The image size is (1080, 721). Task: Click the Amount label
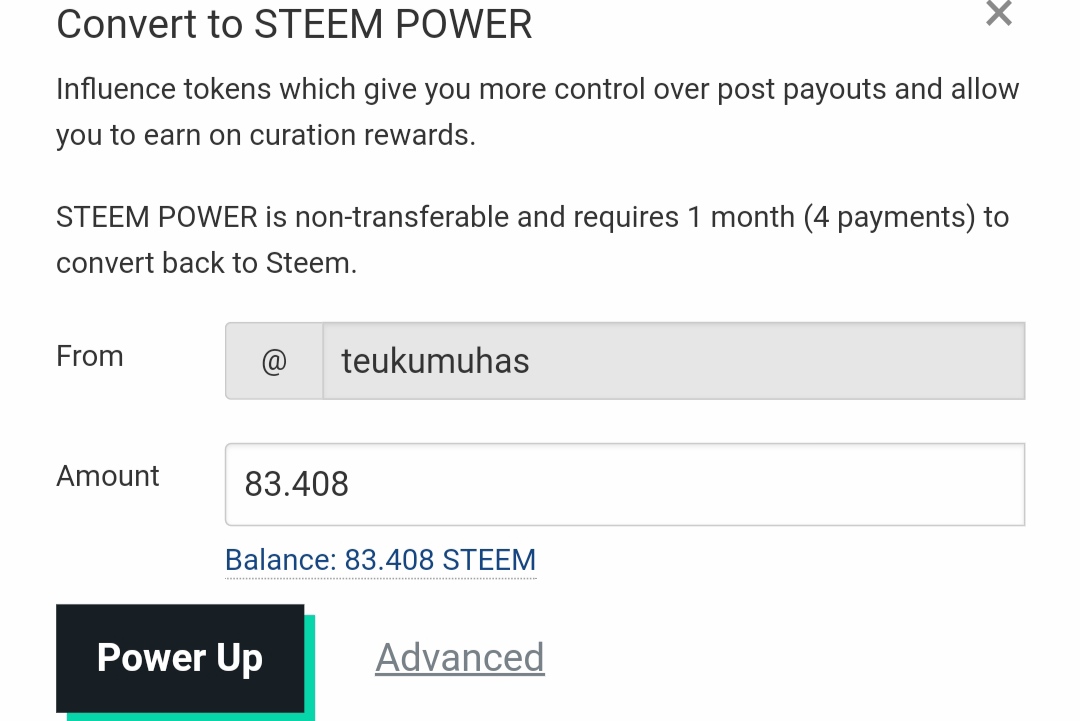point(107,476)
